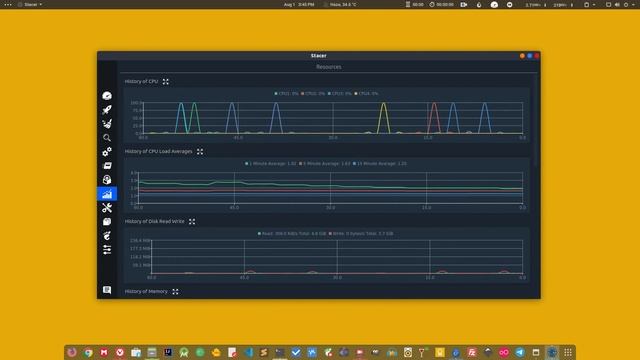Expand the History of CPU chart
Image resolution: width=640 pixels, height=360 pixels.
click(x=166, y=82)
